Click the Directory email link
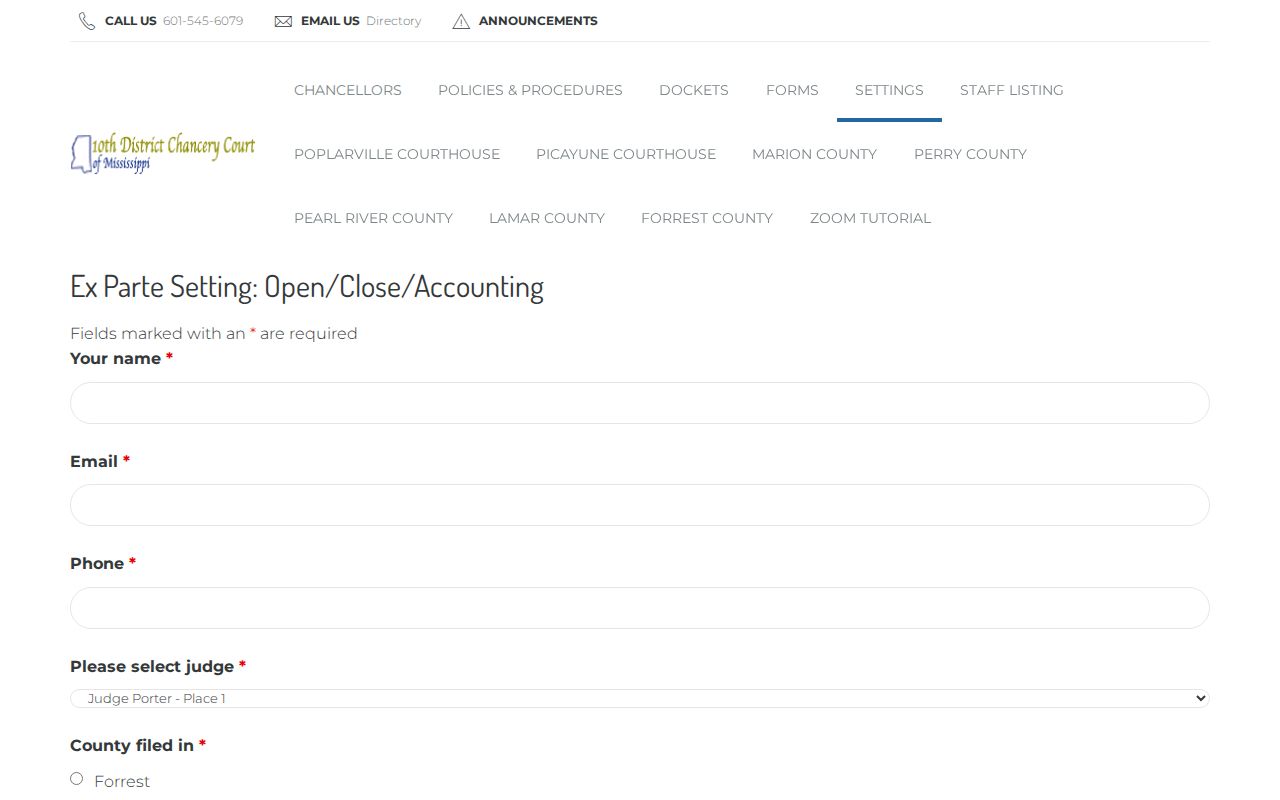This screenshot has height=800, width=1280. pos(393,21)
